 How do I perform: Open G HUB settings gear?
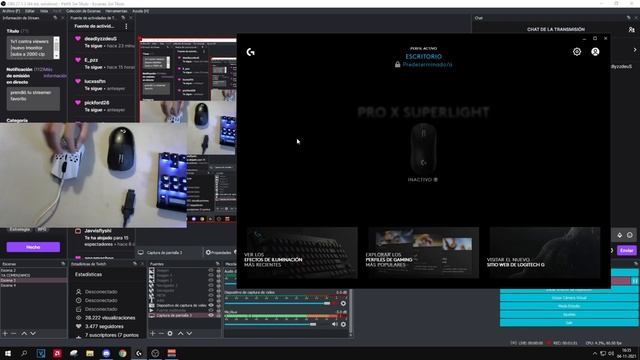[577, 52]
